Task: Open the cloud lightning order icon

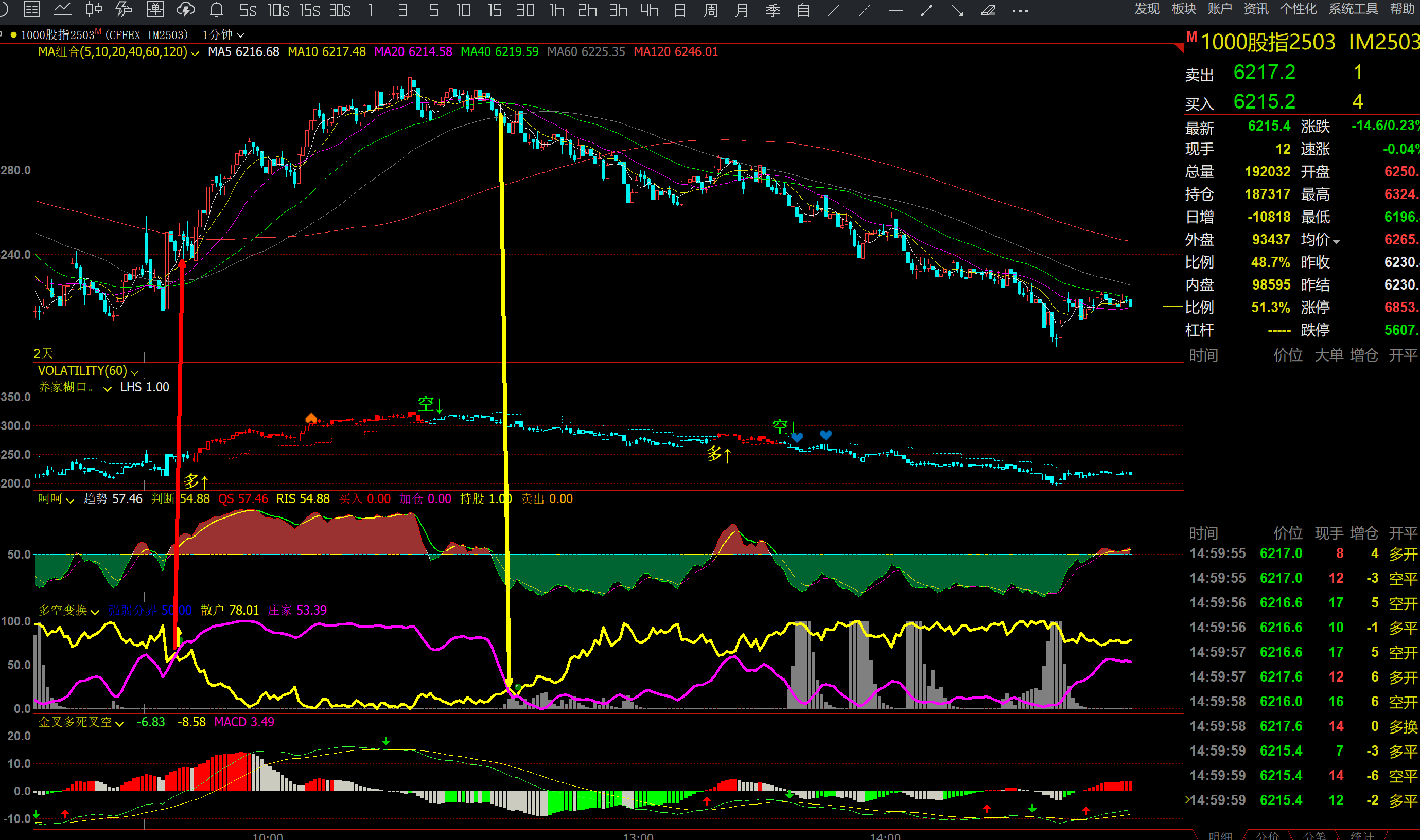Action: [186, 10]
